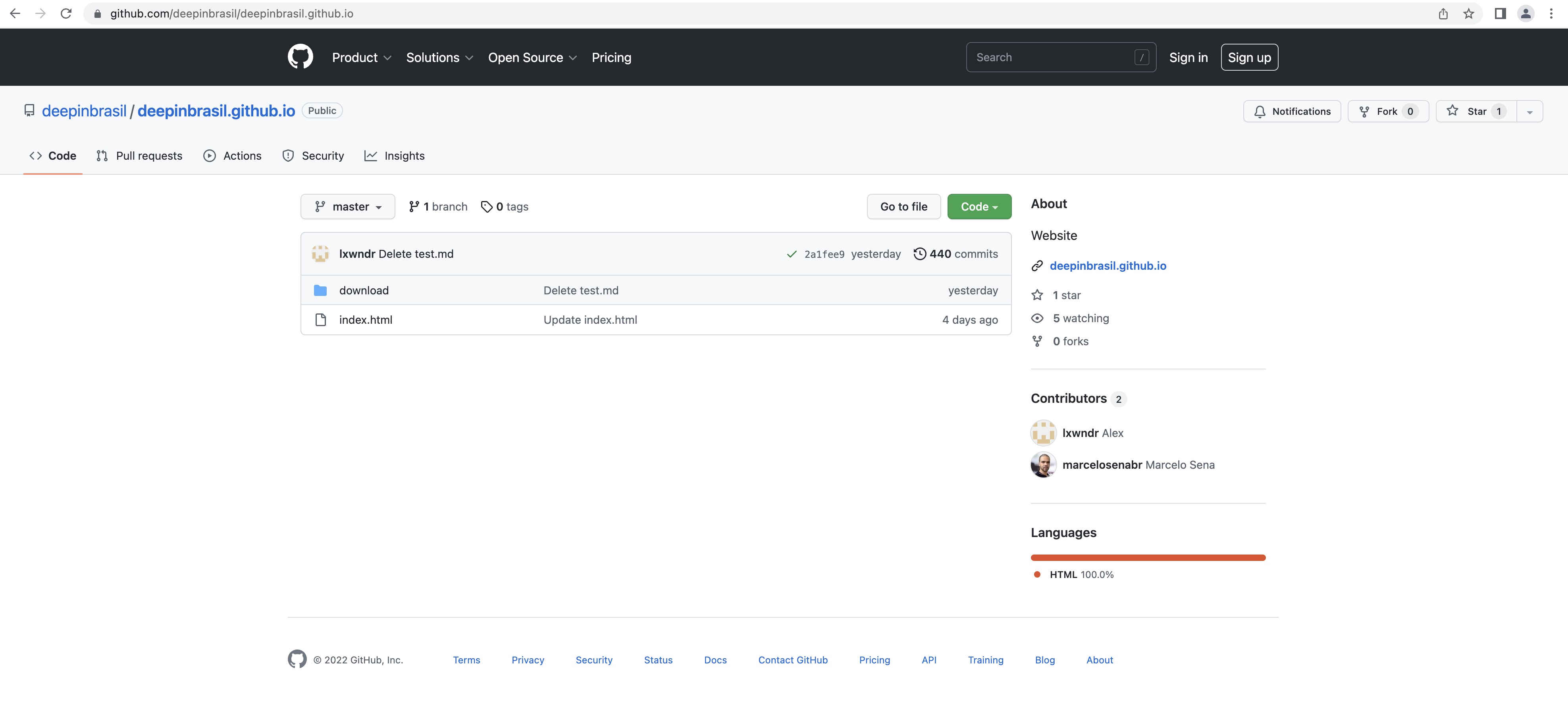Toggle repository Notifications bell button
Image resolution: width=1568 pixels, height=719 pixels.
[x=1292, y=112]
